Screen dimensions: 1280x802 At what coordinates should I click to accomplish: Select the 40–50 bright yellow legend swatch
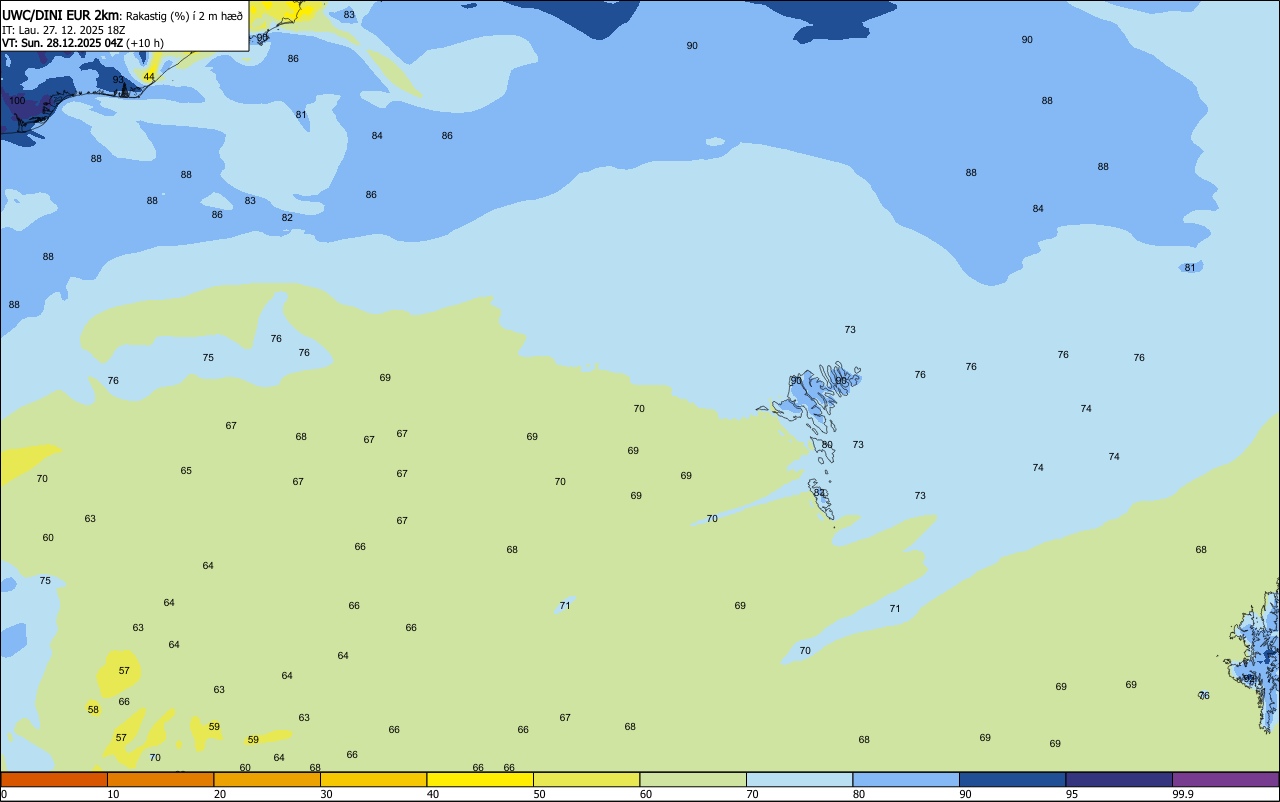(x=480, y=779)
